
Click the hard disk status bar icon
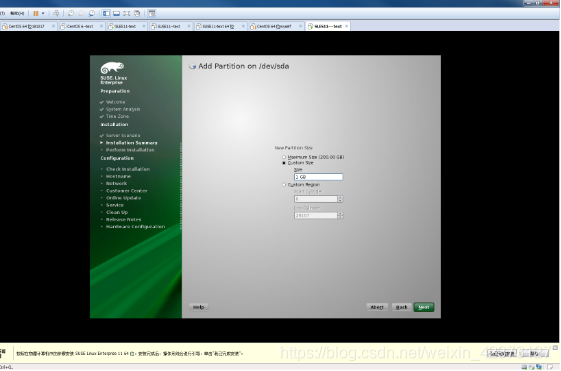[524, 367]
